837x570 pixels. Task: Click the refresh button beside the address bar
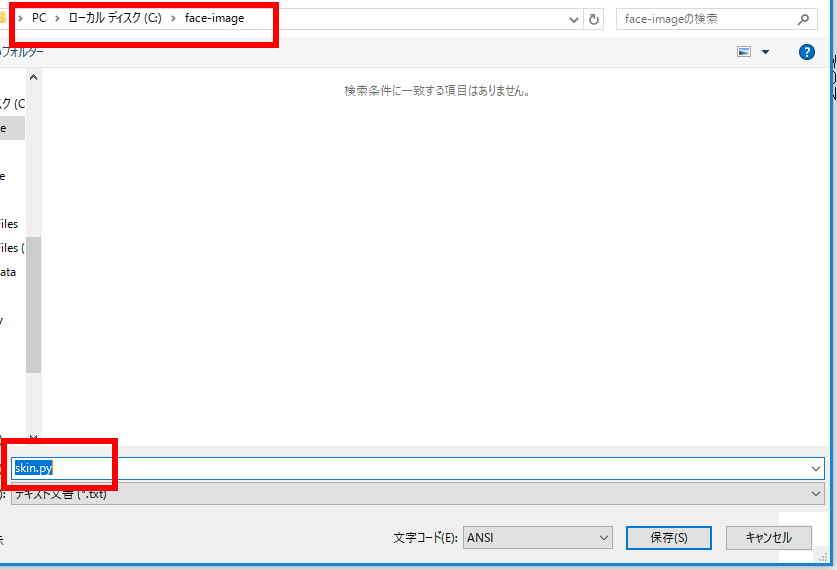click(x=595, y=19)
